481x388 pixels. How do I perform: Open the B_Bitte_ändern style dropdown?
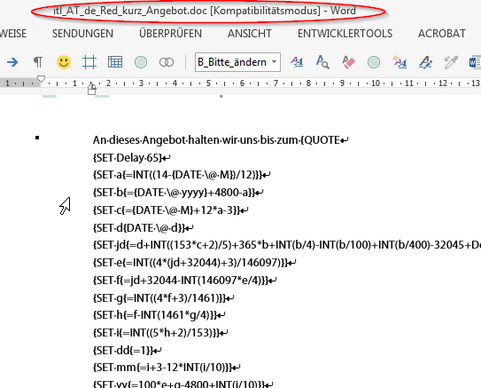[274, 62]
